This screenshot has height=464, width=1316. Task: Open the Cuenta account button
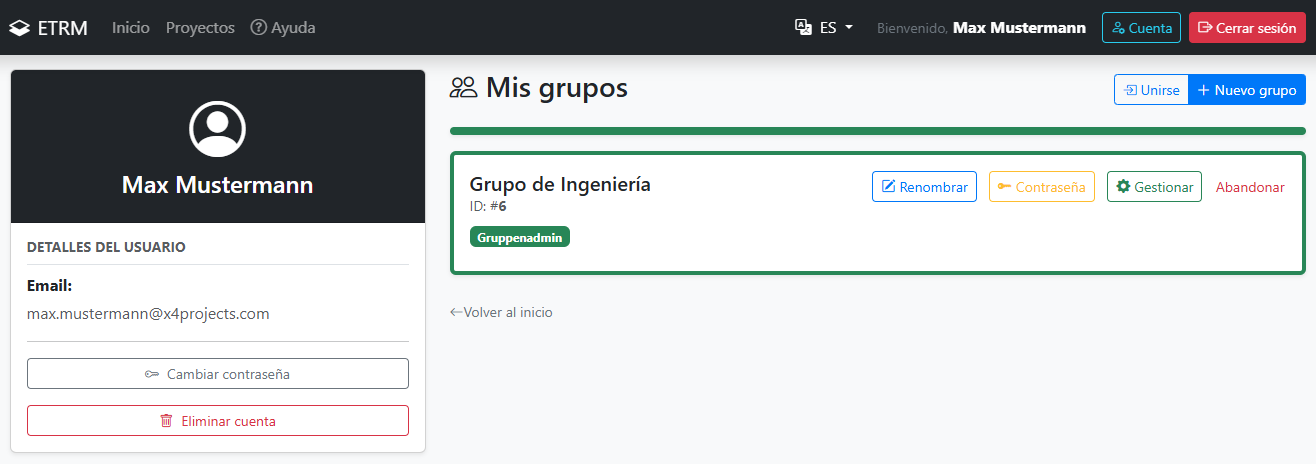pyautogui.click(x=1141, y=28)
